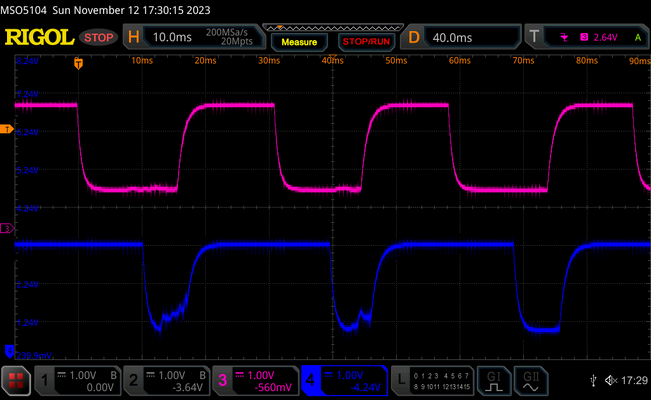This screenshot has width=651, height=400.
Task: Click channel 4 offset -4.24V value
Action: pyautogui.click(x=365, y=388)
